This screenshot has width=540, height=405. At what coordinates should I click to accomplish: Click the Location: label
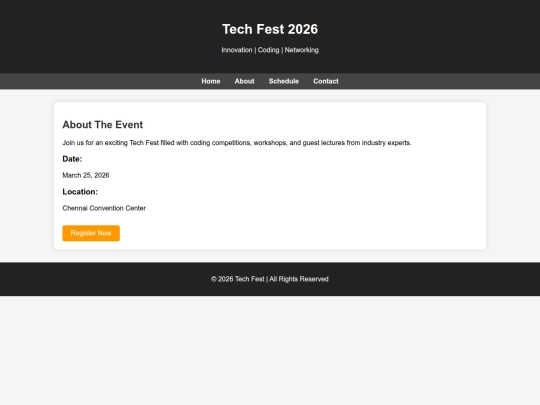(x=80, y=192)
